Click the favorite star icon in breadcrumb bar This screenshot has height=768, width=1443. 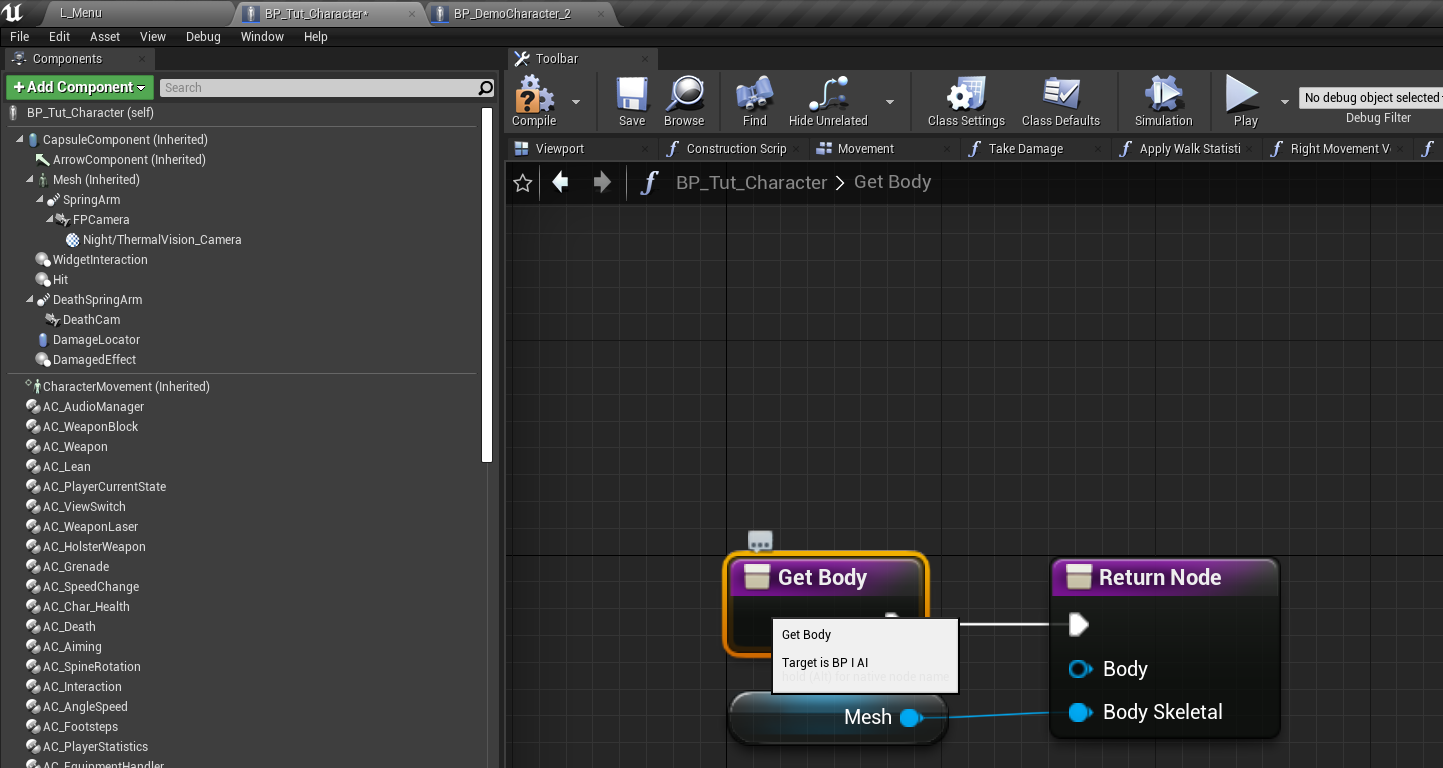pos(522,183)
